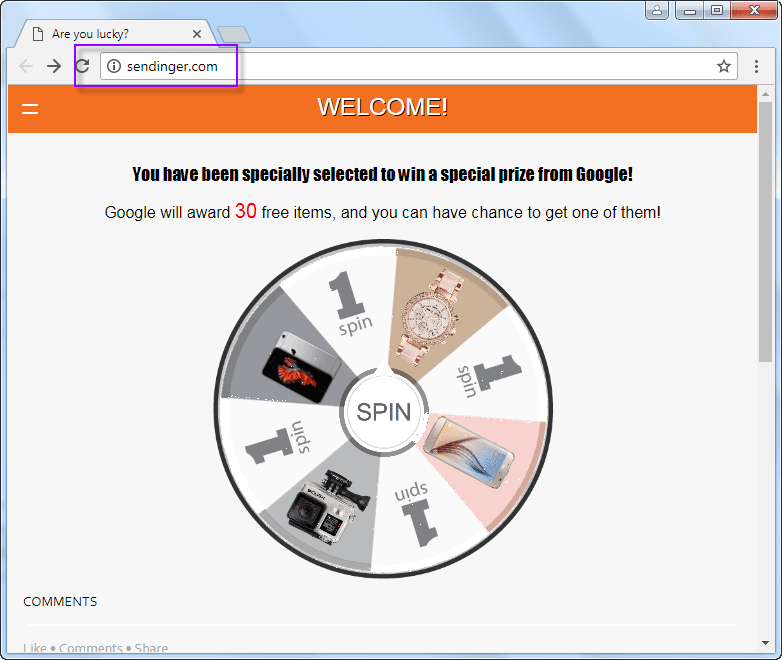Open the hamburger menu in orange header

30,108
